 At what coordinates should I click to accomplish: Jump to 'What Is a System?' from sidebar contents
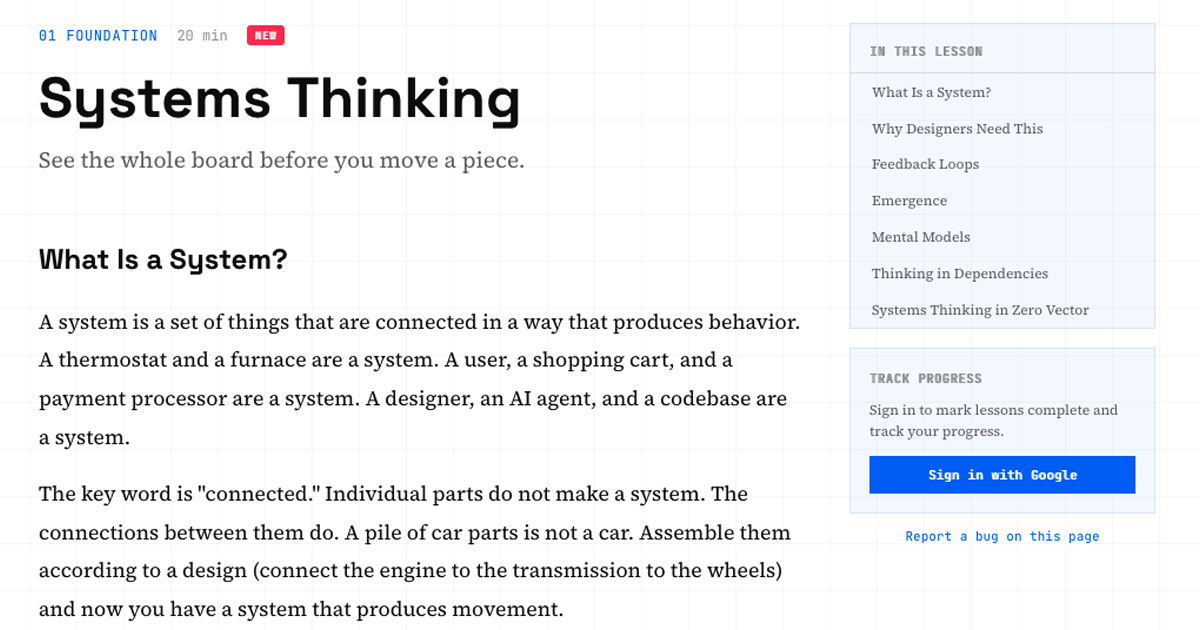click(931, 92)
